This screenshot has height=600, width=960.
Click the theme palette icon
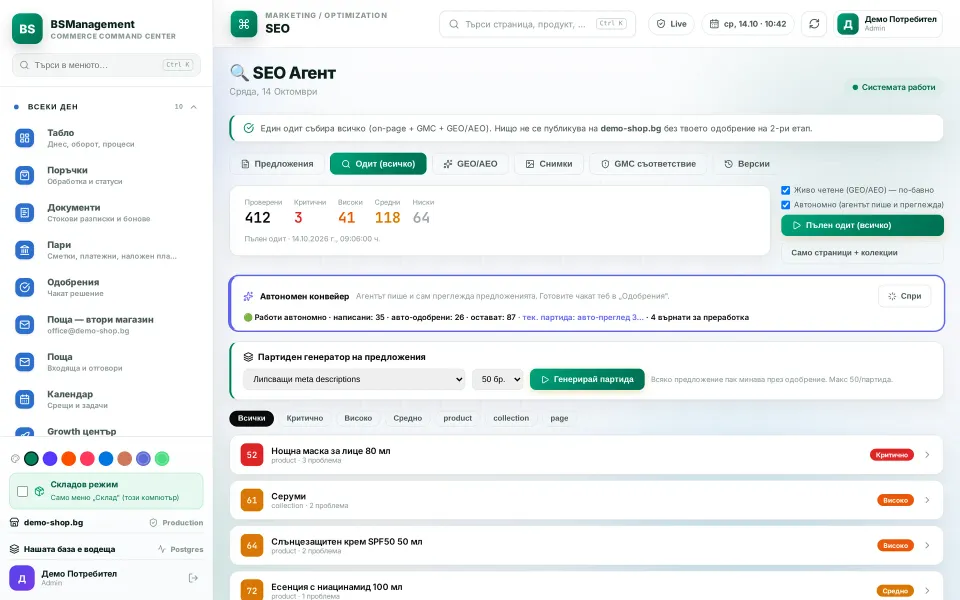pos(15,459)
